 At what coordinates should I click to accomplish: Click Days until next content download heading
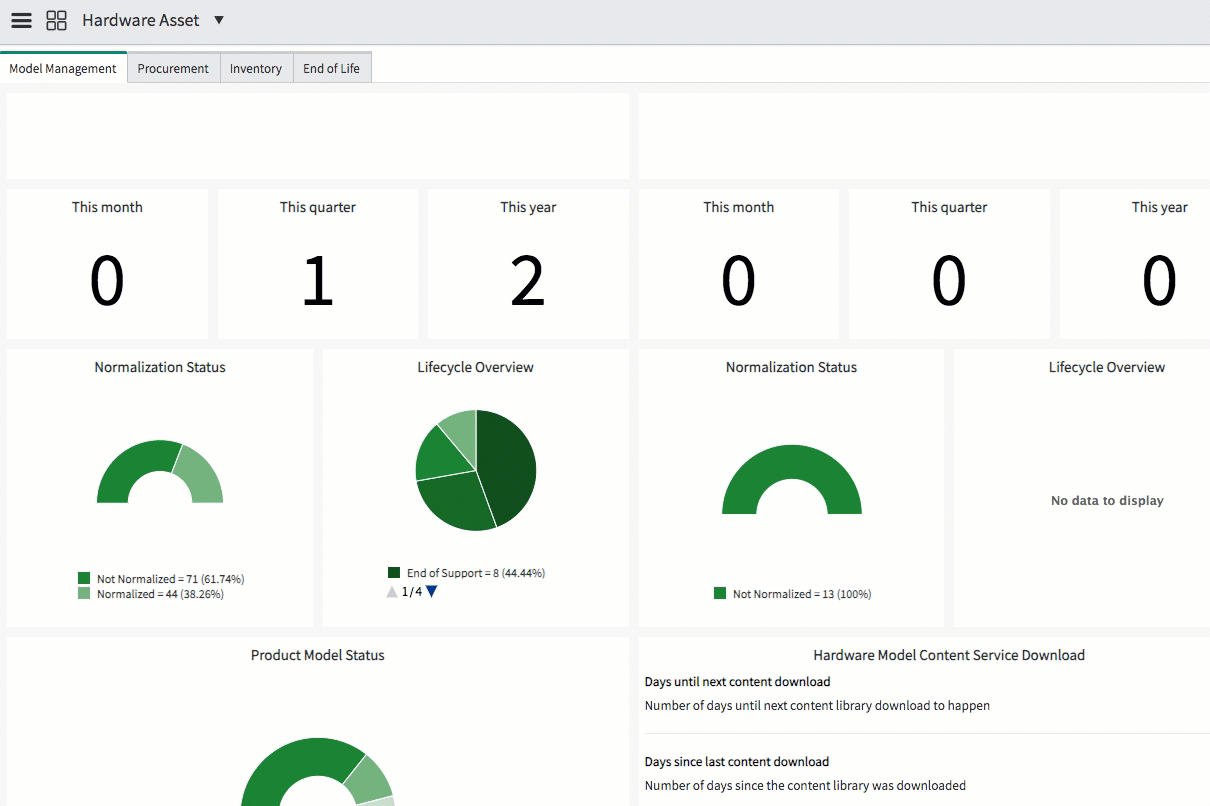738,682
